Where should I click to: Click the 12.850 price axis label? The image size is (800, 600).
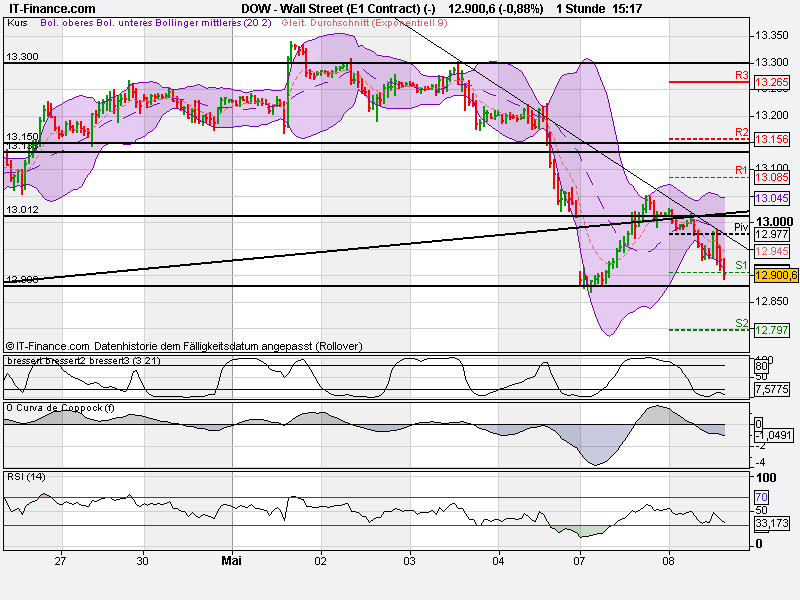pyautogui.click(x=771, y=302)
